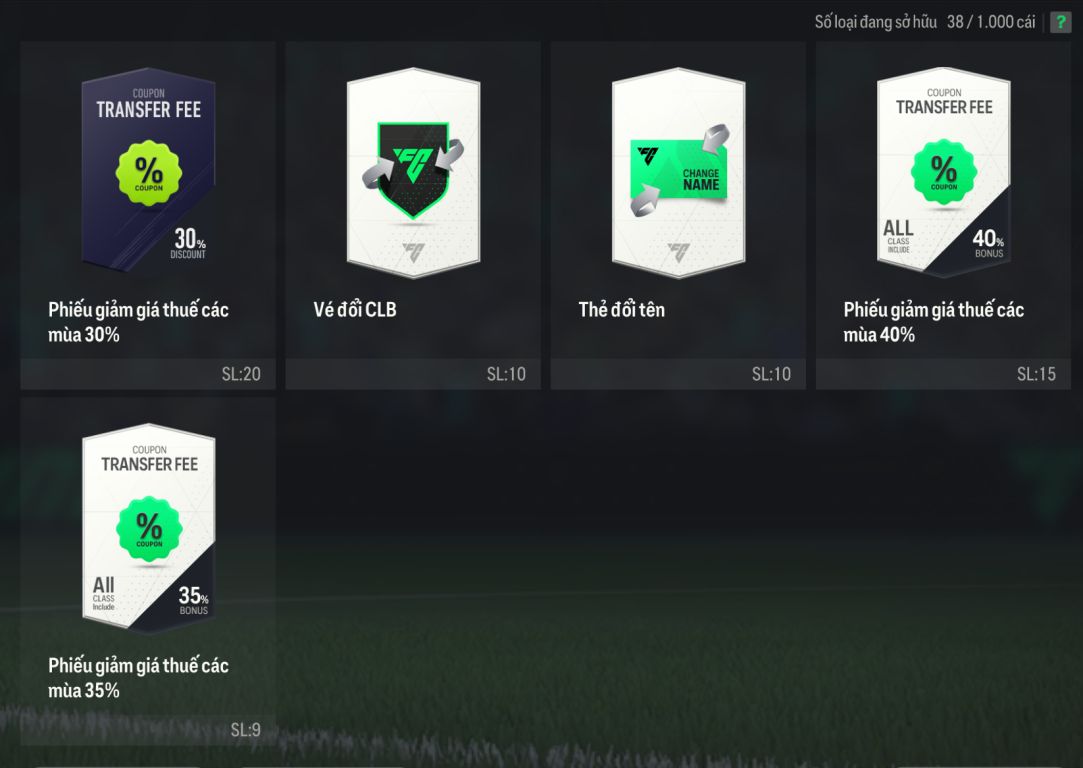Click the green percent badge on the 30% coupon
This screenshot has width=1083, height=768.
point(148,173)
